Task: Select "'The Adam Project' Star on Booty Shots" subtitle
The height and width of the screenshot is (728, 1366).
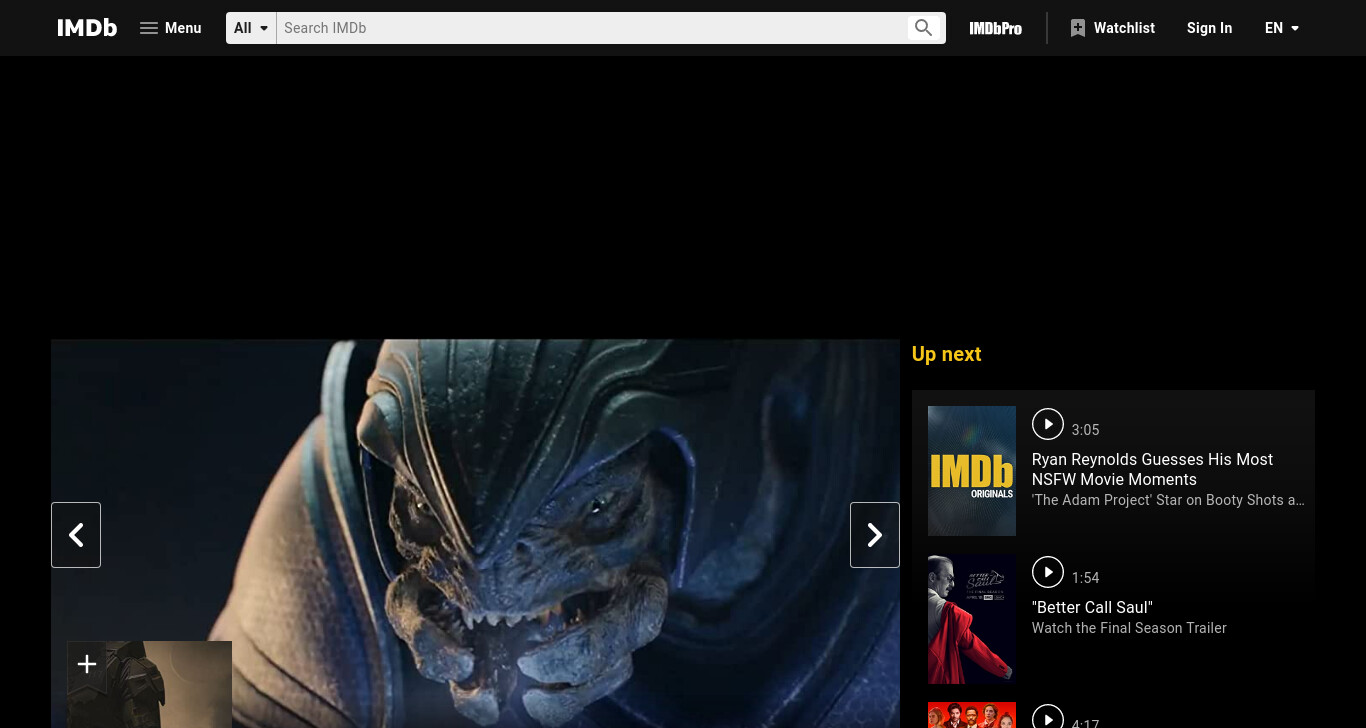Action: (1168, 500)
